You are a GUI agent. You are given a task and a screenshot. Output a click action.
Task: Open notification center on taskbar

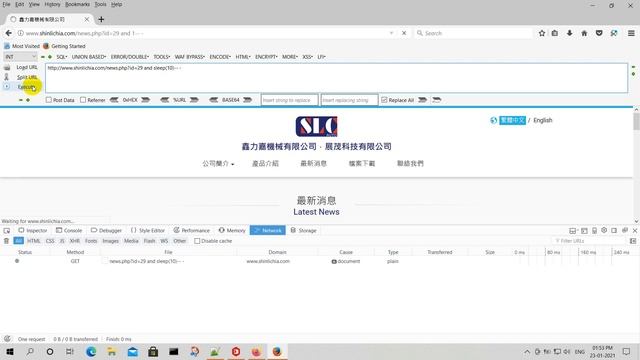626,351
